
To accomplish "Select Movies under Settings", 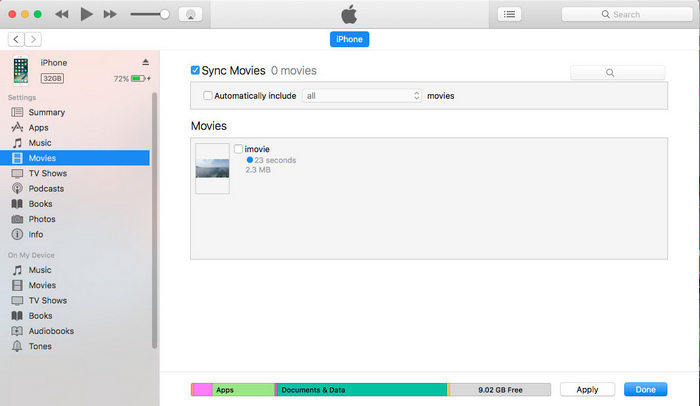I will 75,158.
